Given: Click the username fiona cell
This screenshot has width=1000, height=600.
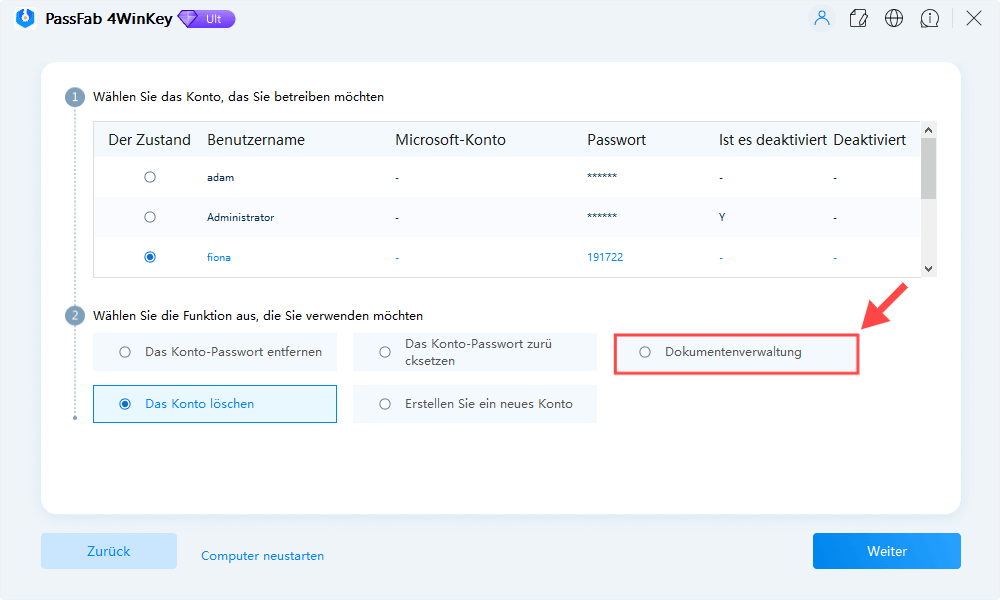Looking at the screenshot, I should click(219, 258).
